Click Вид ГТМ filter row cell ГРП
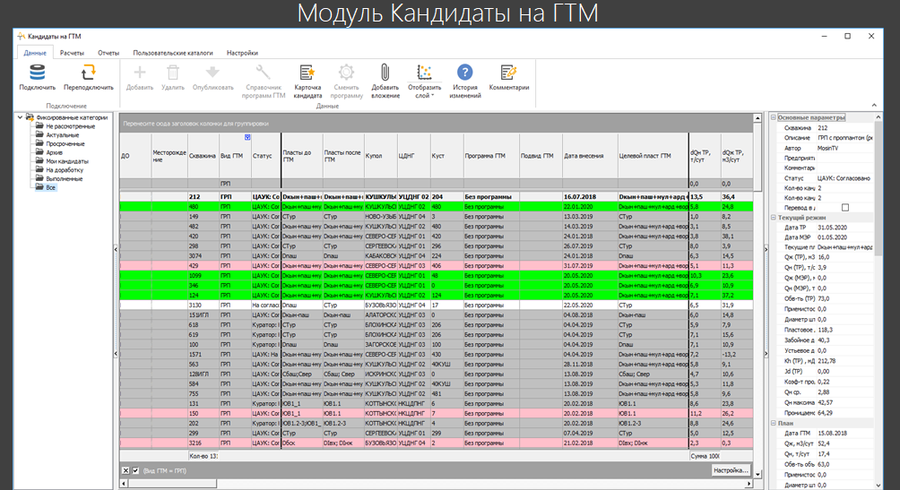Image resolution: width=900 pixels, height=490 pixels. 235,184
